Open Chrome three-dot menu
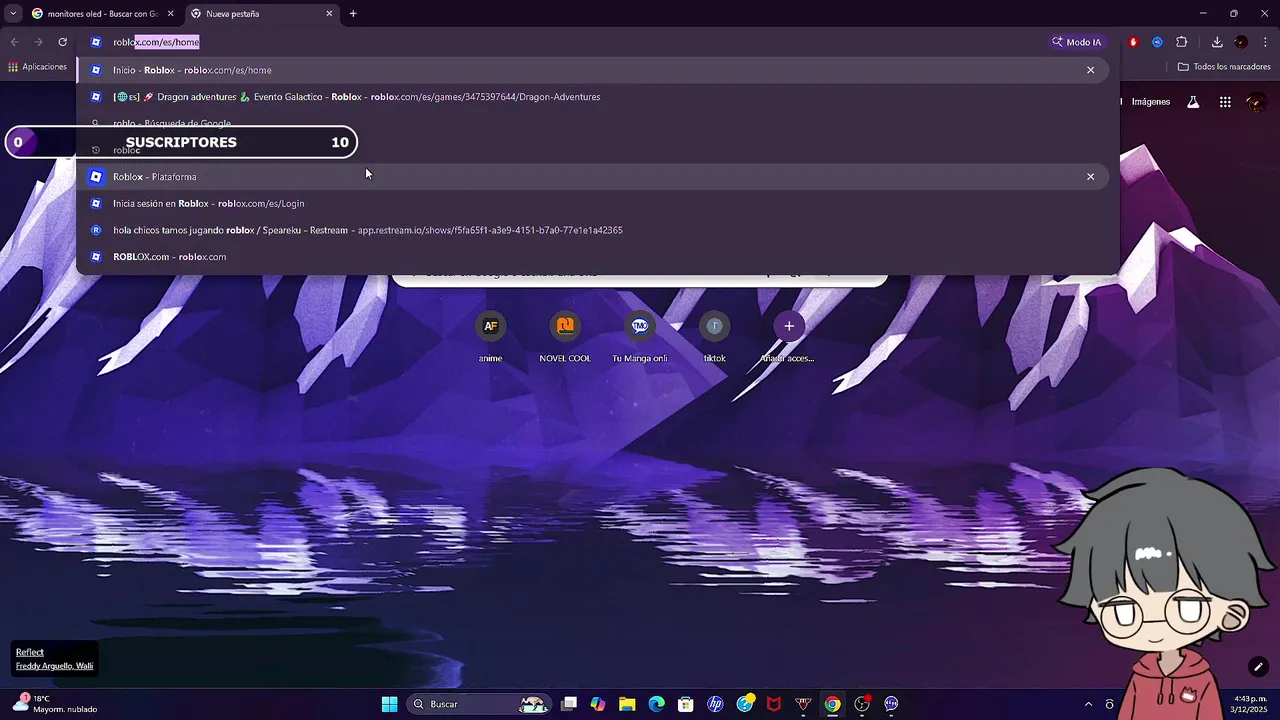1280x720 pixels. click(1266, 42)
